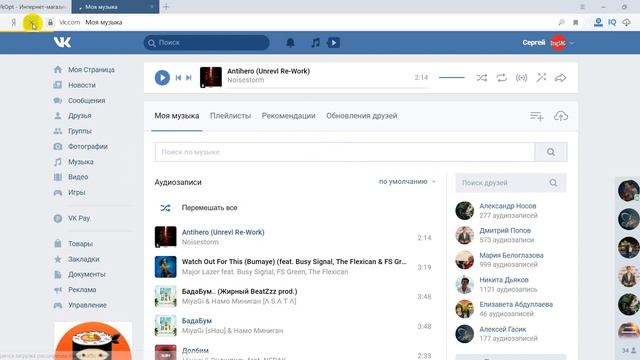This screenshot has height=360, width=640.
Task: Show similar tracks wand icon
Action: (x=541, y=77)
